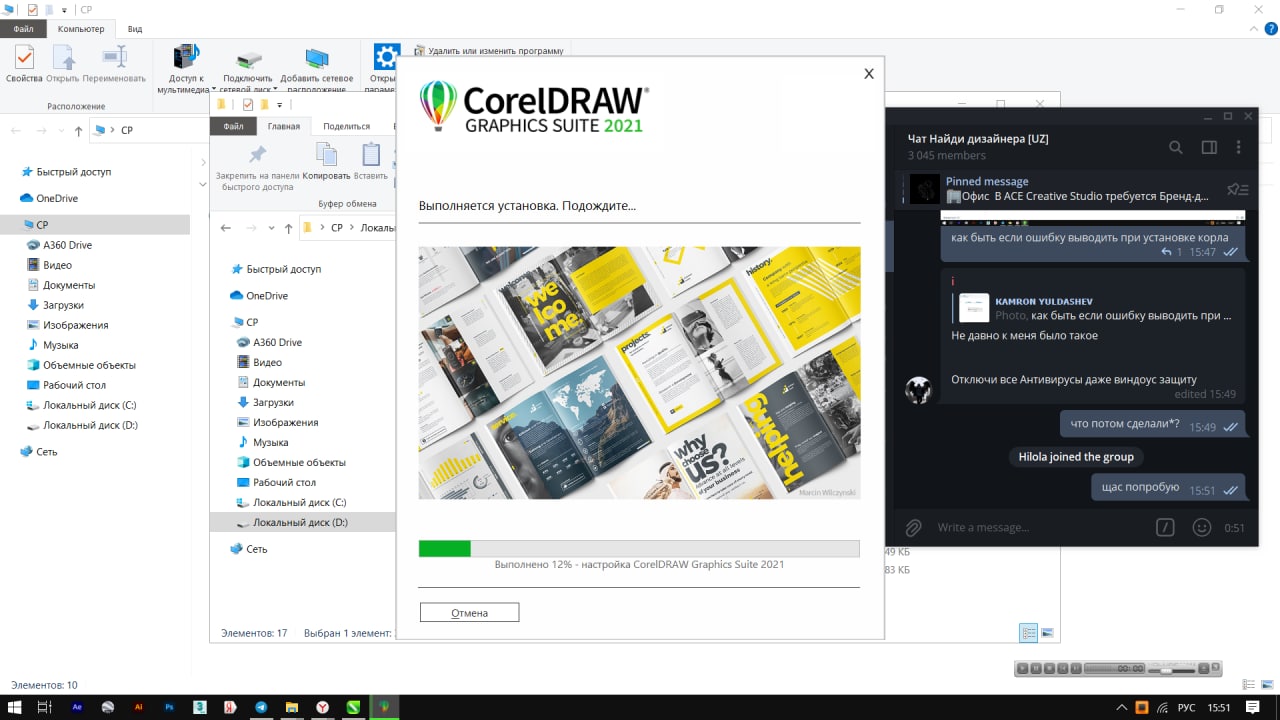The image size is (1280, 720).
Task: Cancel the installation with the Отмена button
Action: (x=469, y=613)
